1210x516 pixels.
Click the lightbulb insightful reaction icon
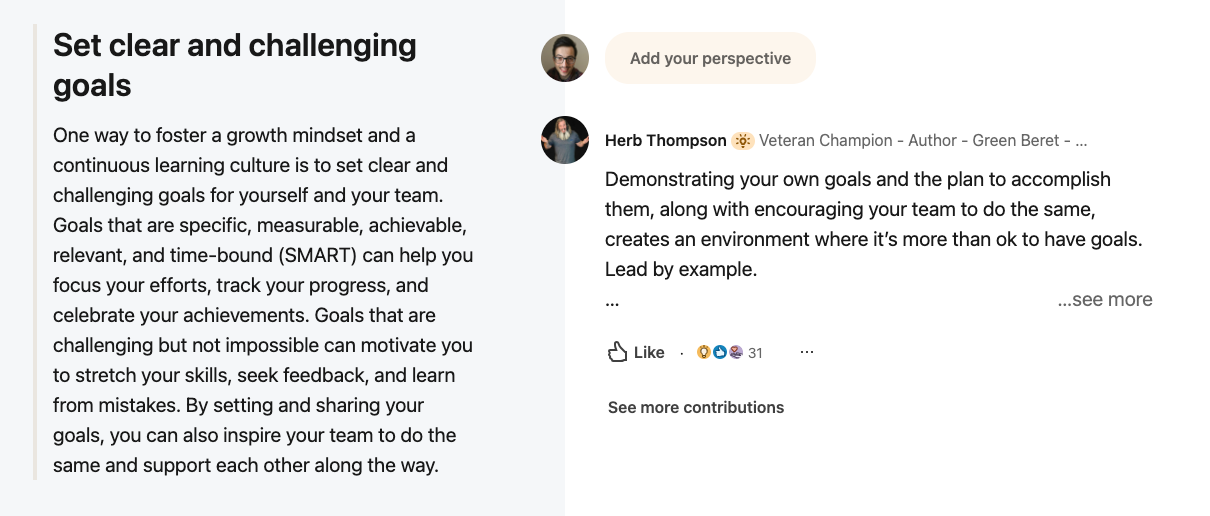[704, 352]
